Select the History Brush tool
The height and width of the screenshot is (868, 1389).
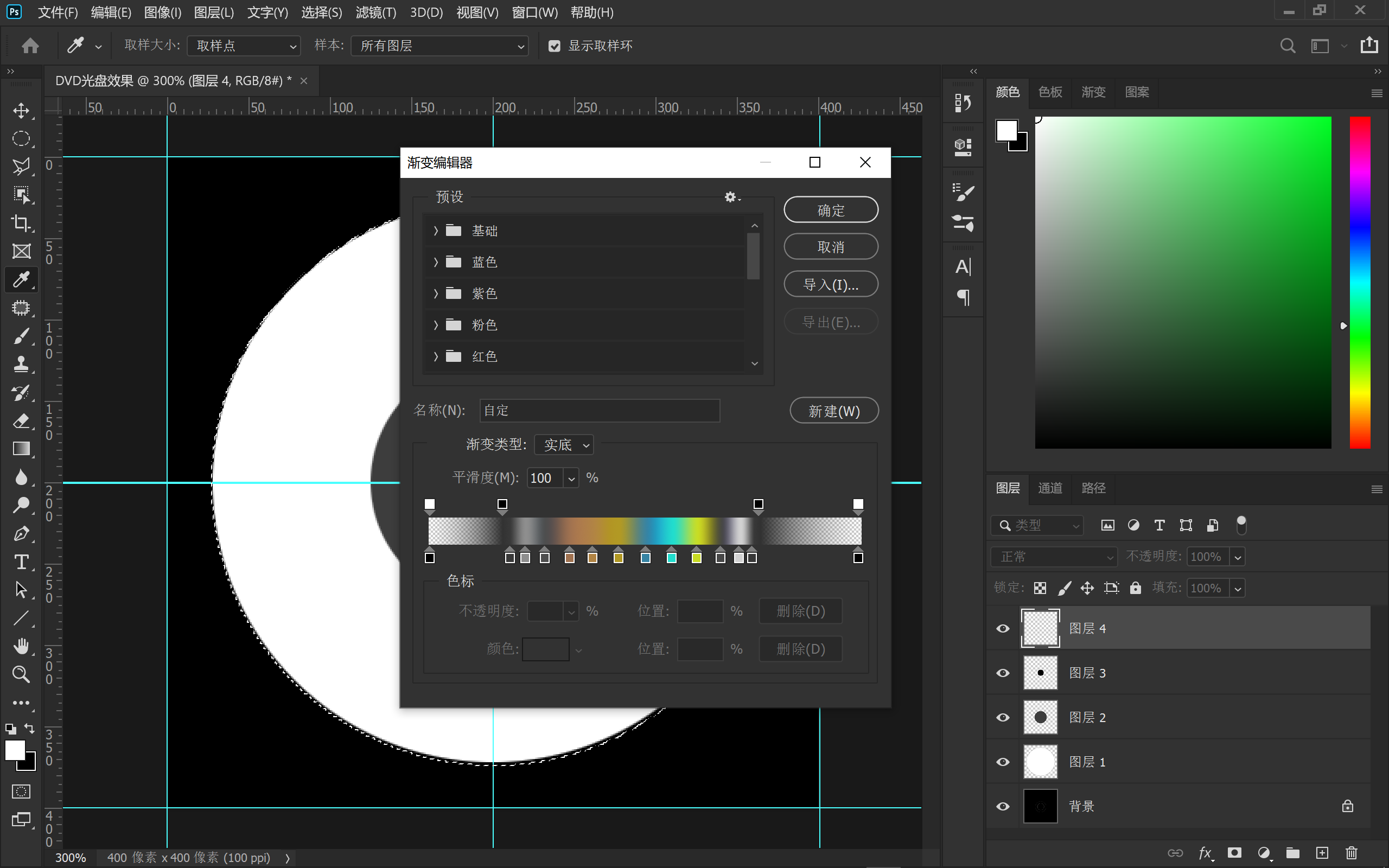pyautogui.click(x=21, y=393)
